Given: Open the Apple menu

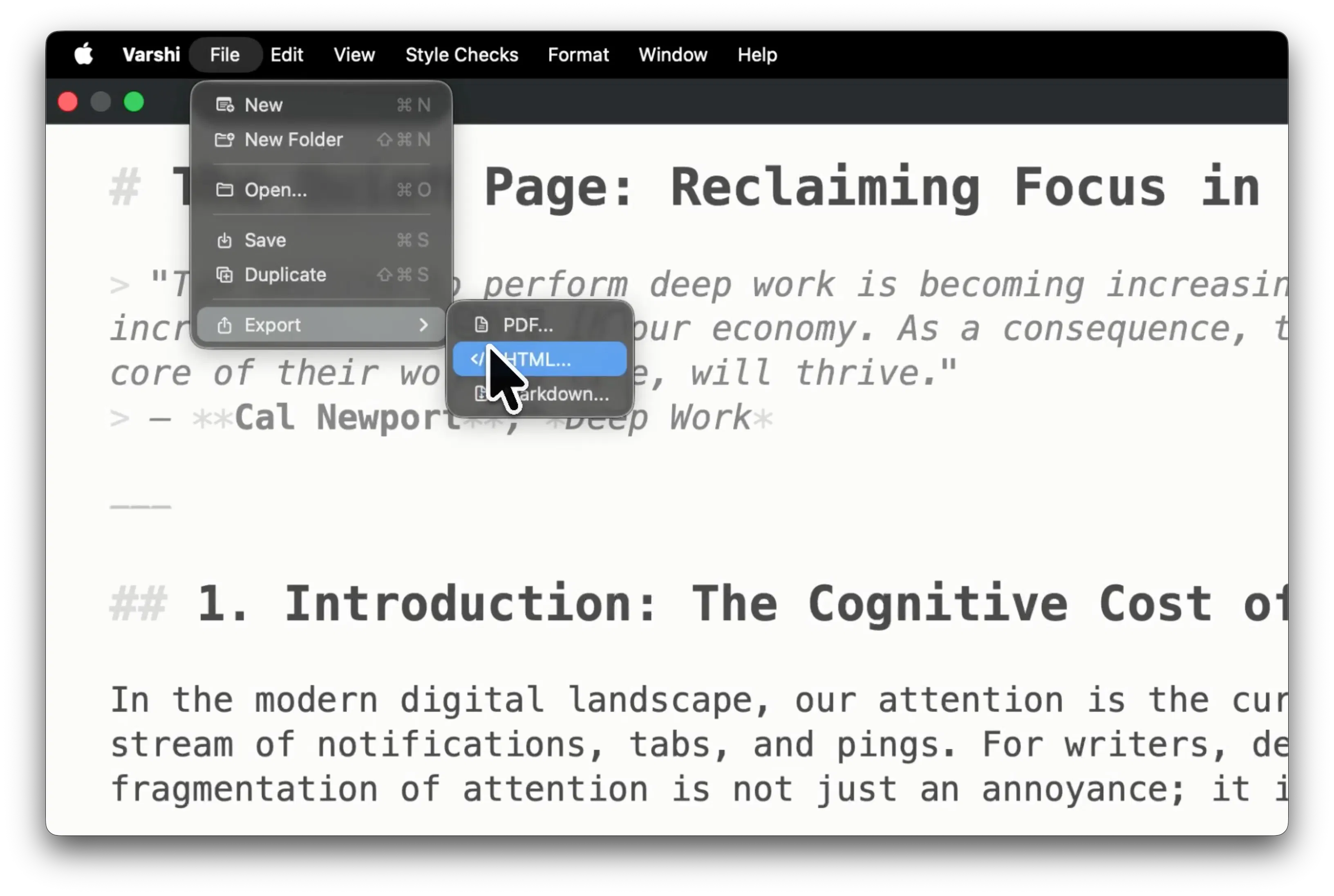Looking at the screenshot, I should pos(83,54).
